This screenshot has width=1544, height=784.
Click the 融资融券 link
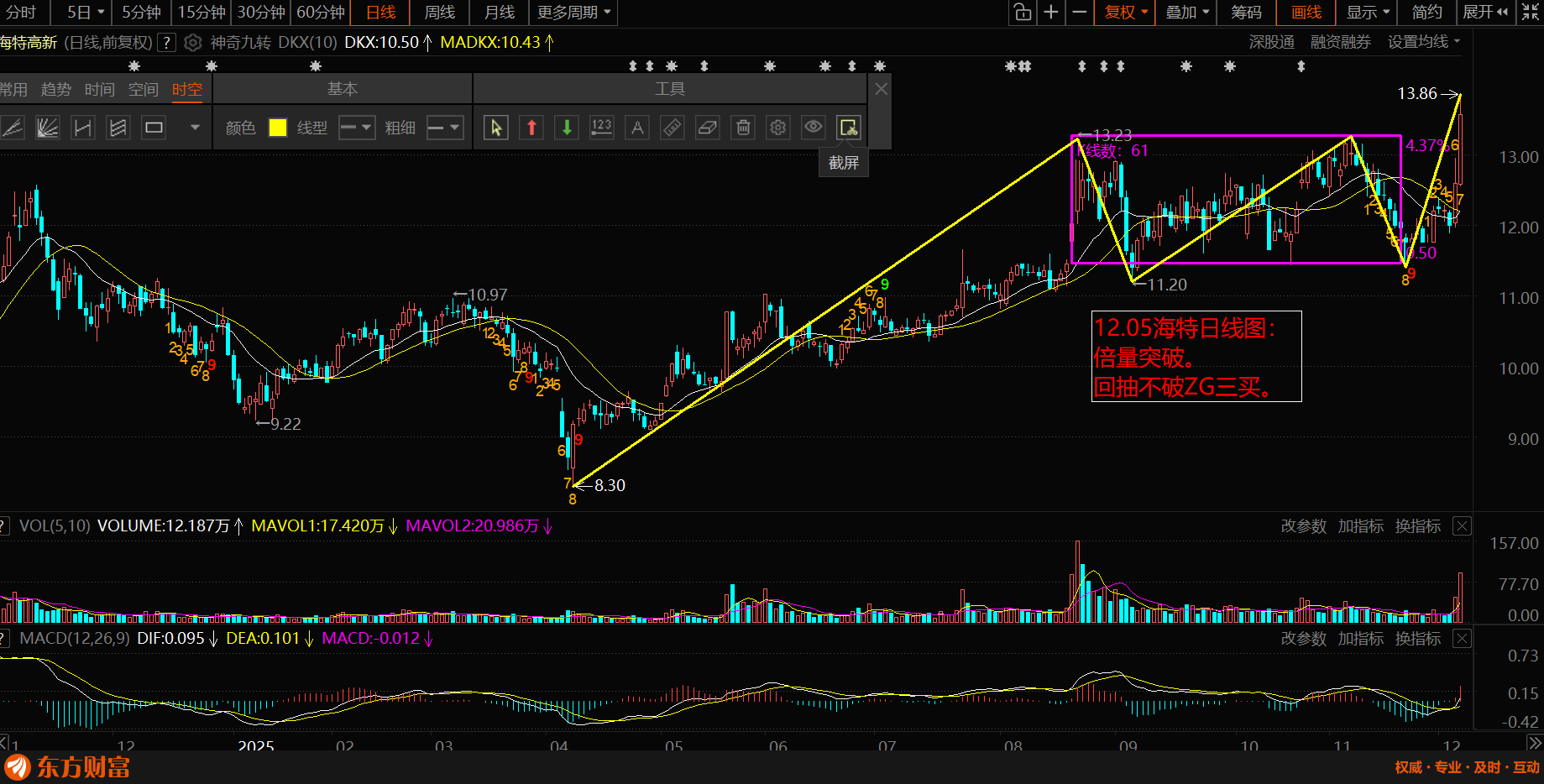point(1341,42)
